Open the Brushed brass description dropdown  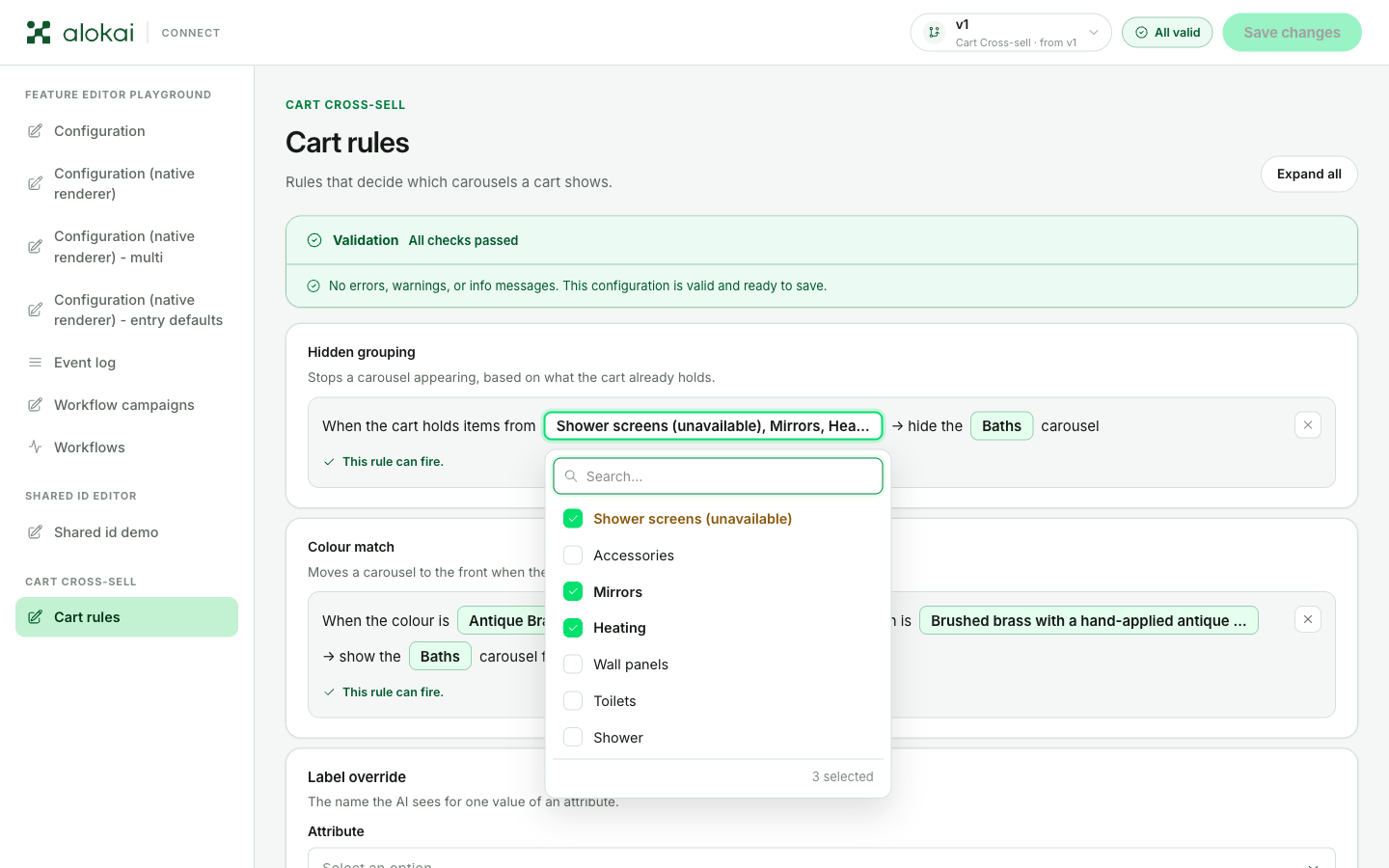[1088, 621]
